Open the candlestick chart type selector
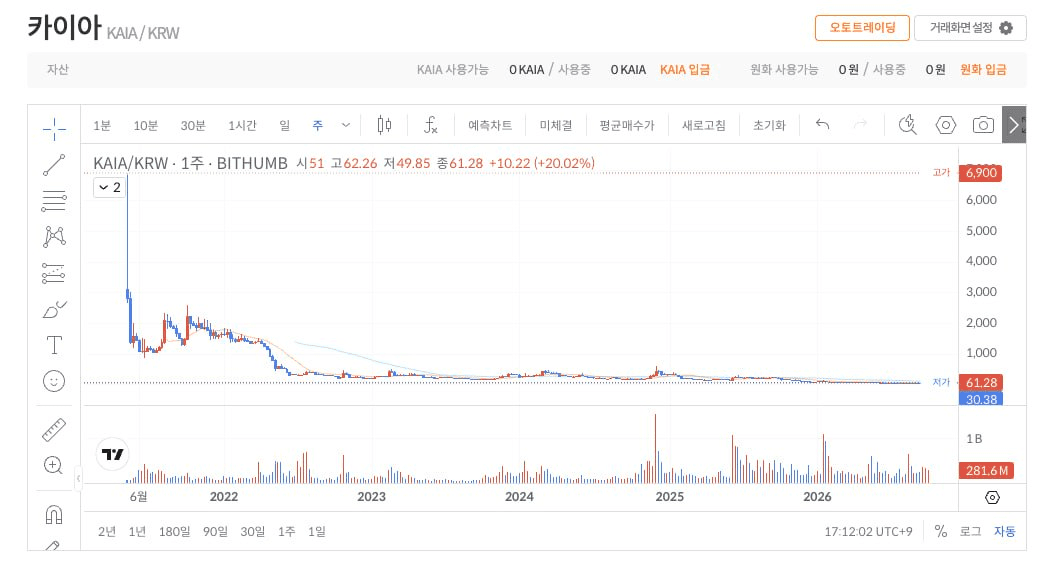Viewport: 1046px width, 567px height. coord(384,125)
